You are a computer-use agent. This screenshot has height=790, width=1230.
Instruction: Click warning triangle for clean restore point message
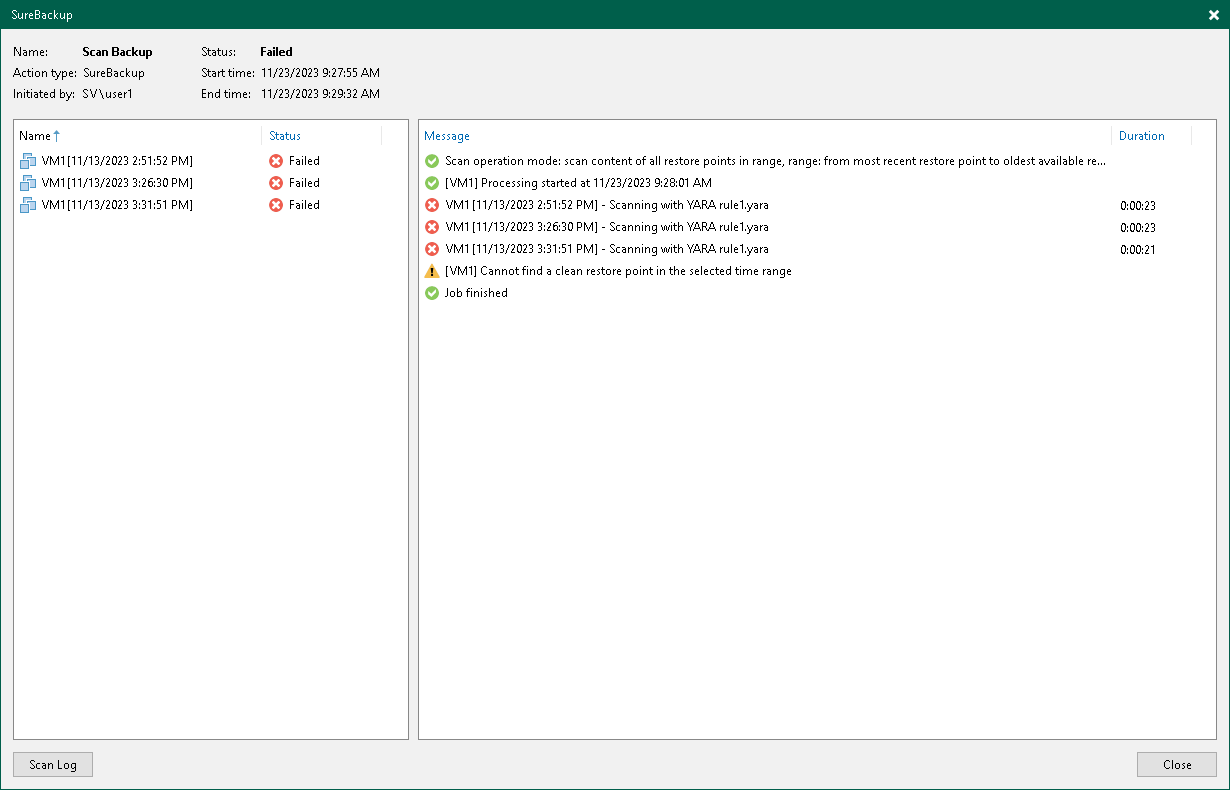tap(432, 271)
